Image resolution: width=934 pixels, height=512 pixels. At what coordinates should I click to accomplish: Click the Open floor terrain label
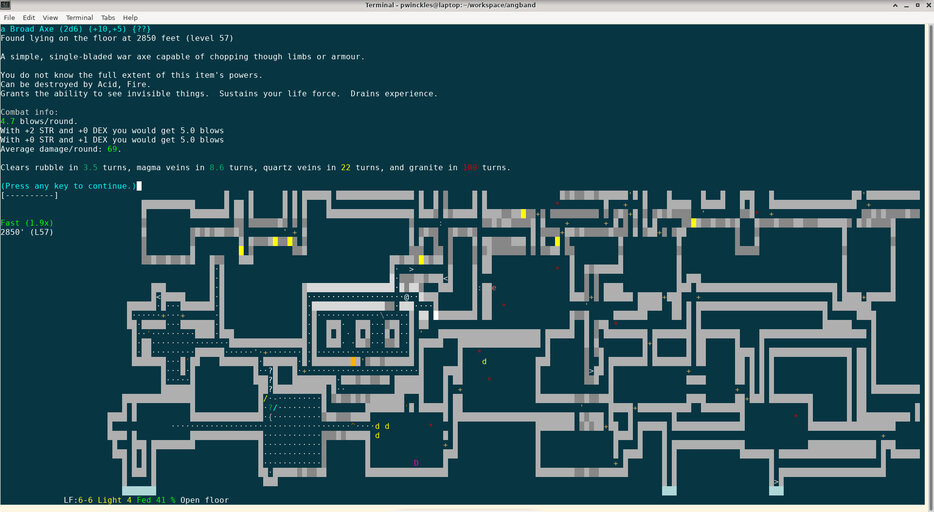pos(204,499)
